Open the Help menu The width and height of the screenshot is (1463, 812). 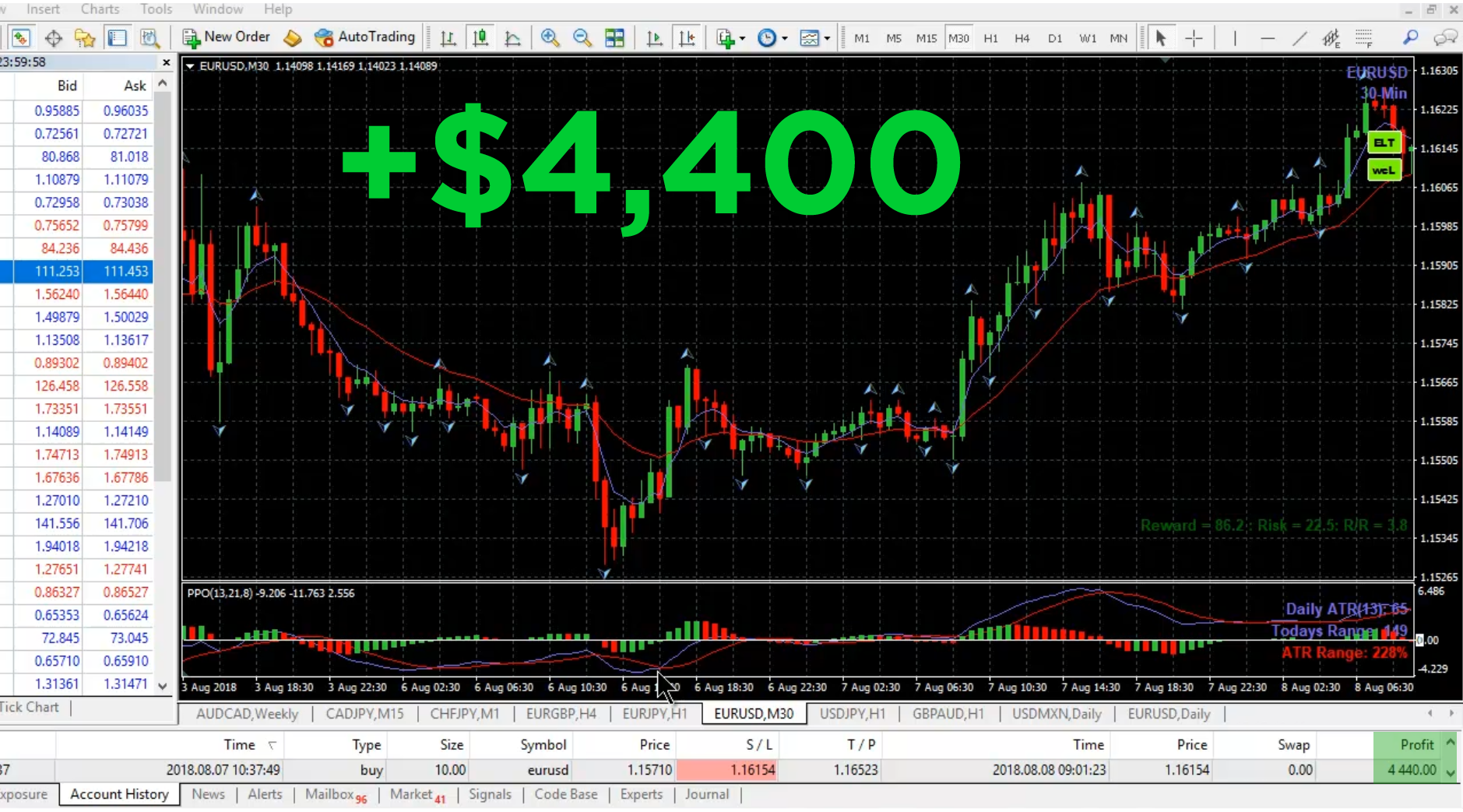pyautogui.click(x=278, y=9)
